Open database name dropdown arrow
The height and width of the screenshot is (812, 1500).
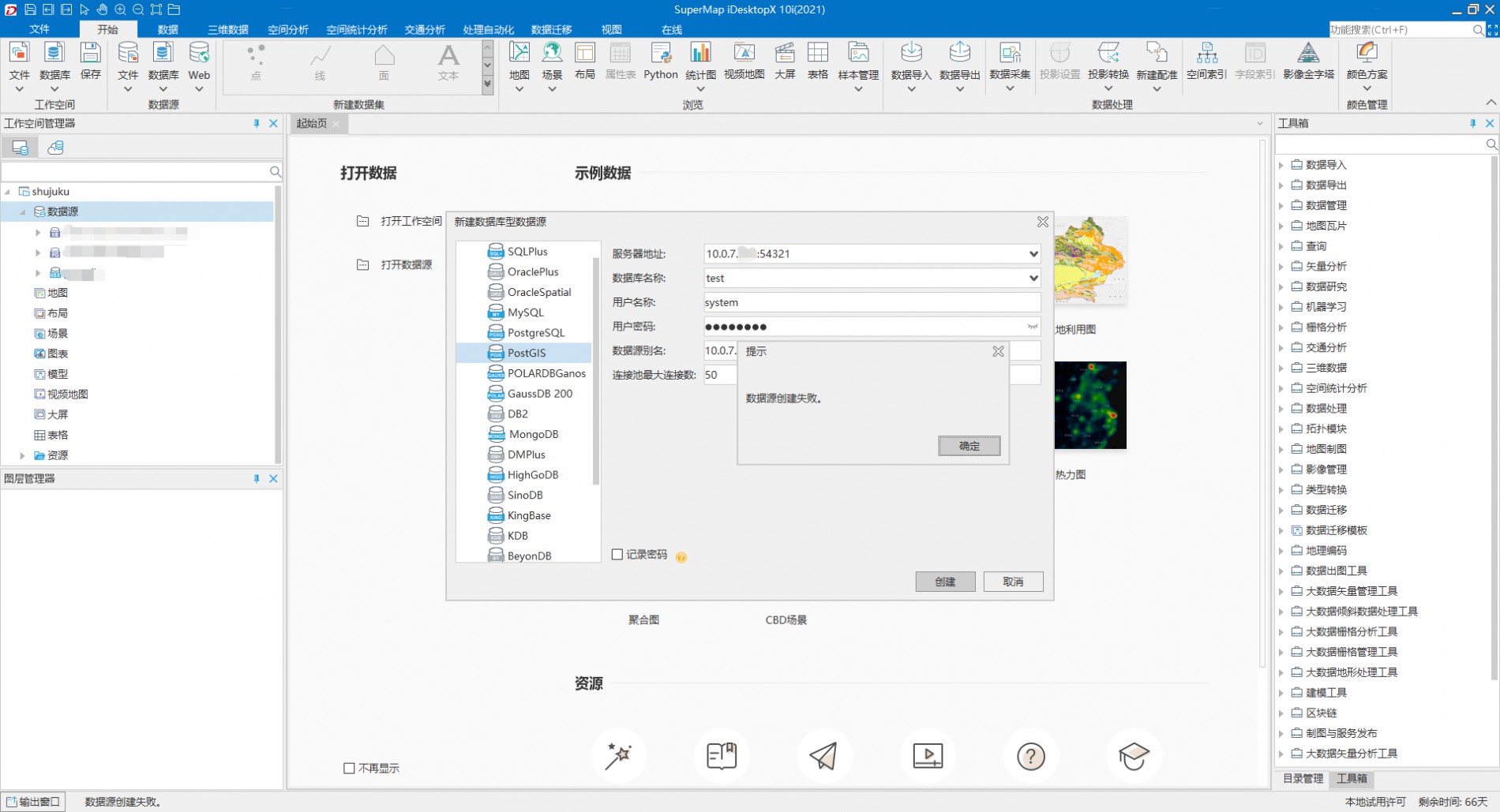pos(1033,278)
